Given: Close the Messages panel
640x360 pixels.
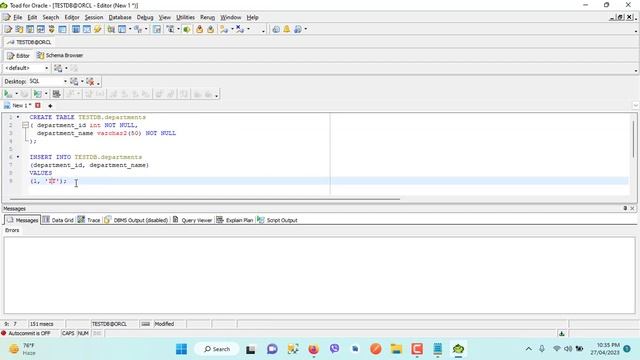Looking at the screenshot, I should [632, 208].
